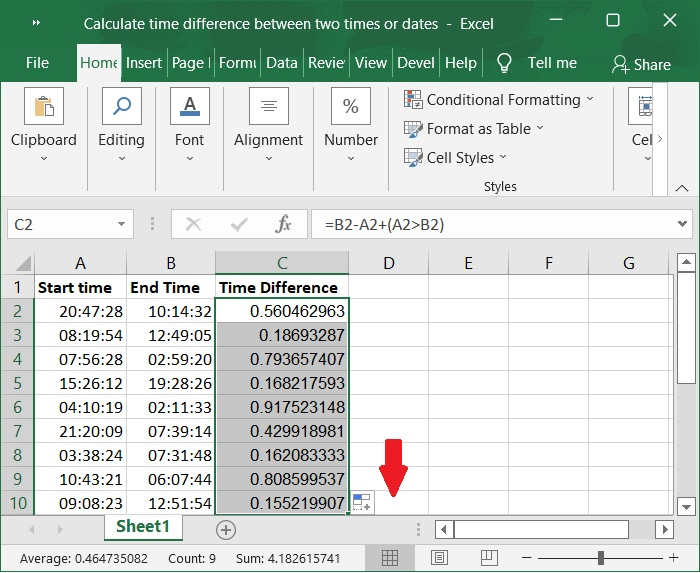Click the Share button

pos(641,64)
